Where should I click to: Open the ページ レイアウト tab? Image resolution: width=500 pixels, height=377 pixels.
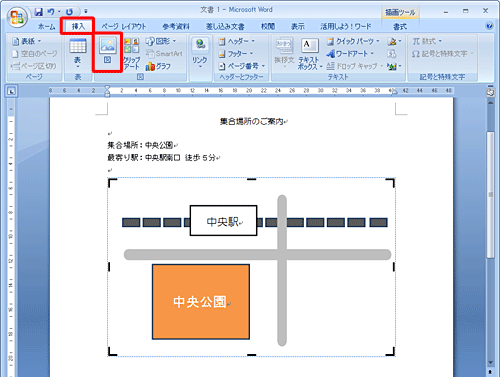124,26
